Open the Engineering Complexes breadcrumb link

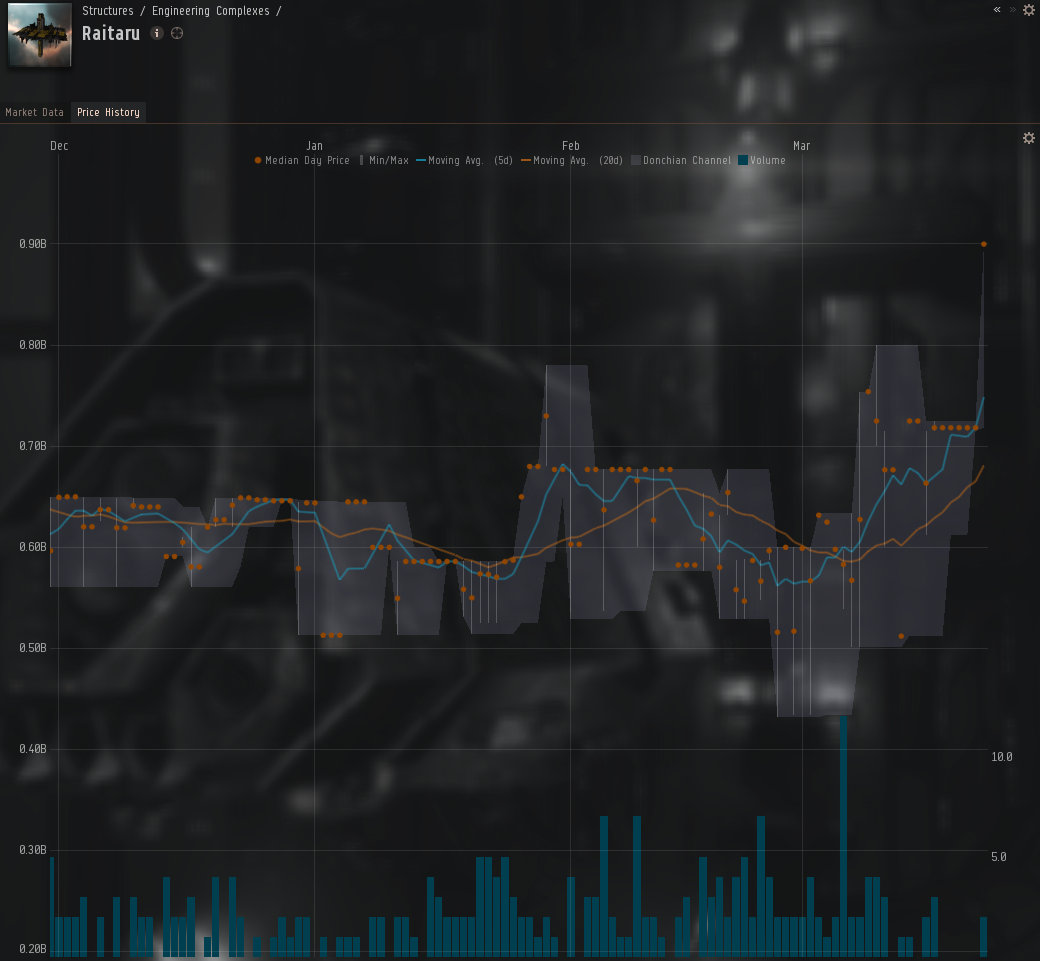[x=211, y=11]
